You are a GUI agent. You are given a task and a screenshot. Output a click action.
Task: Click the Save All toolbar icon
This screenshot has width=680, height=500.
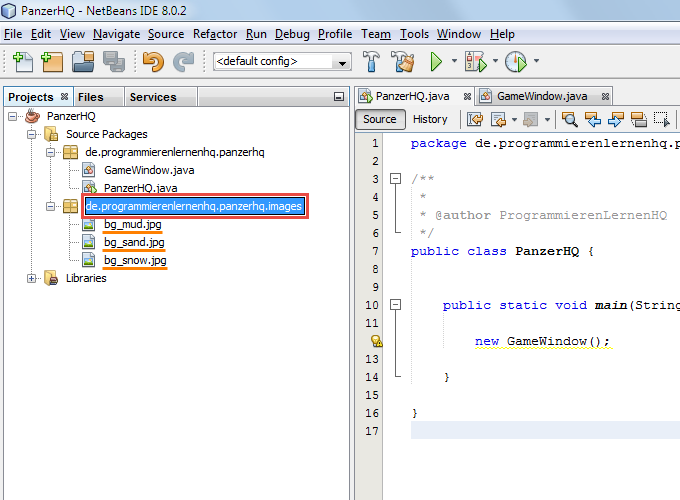coord(114,61)
